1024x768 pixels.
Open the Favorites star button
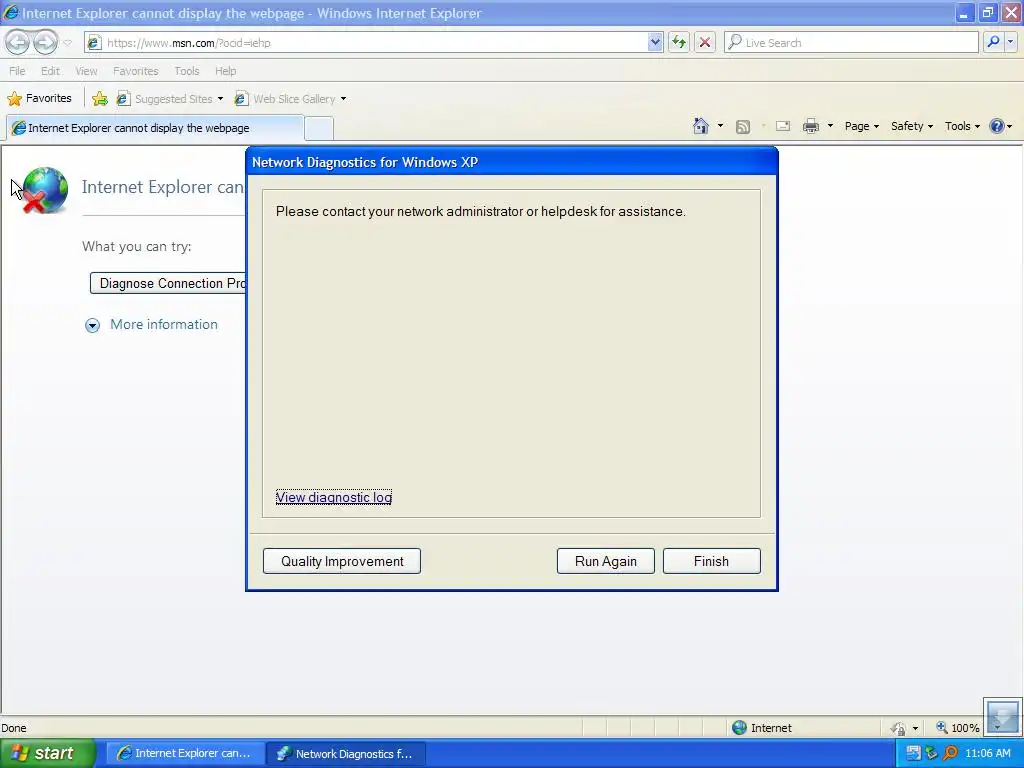point(39,99)
